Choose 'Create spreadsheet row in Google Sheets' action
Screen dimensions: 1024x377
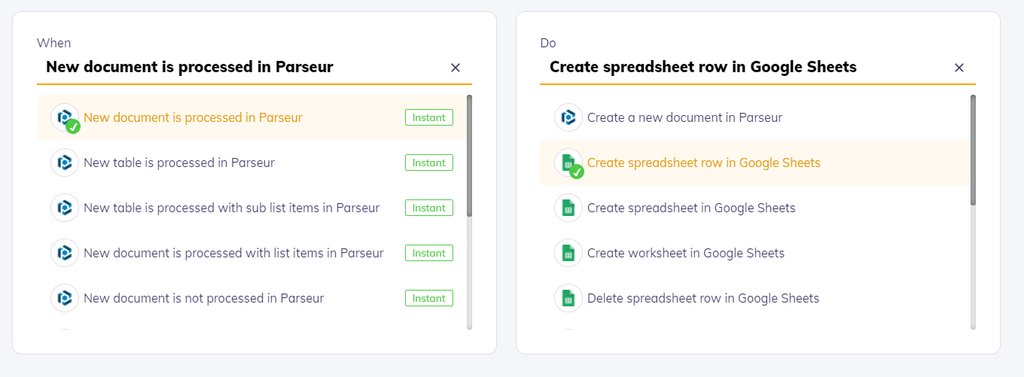click(754, 163)
